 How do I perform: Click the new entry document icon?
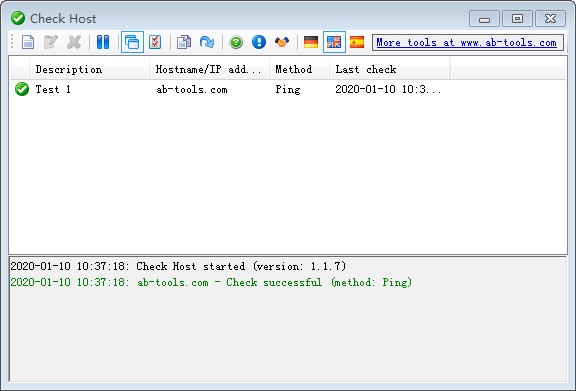click(x=28, y=42)
